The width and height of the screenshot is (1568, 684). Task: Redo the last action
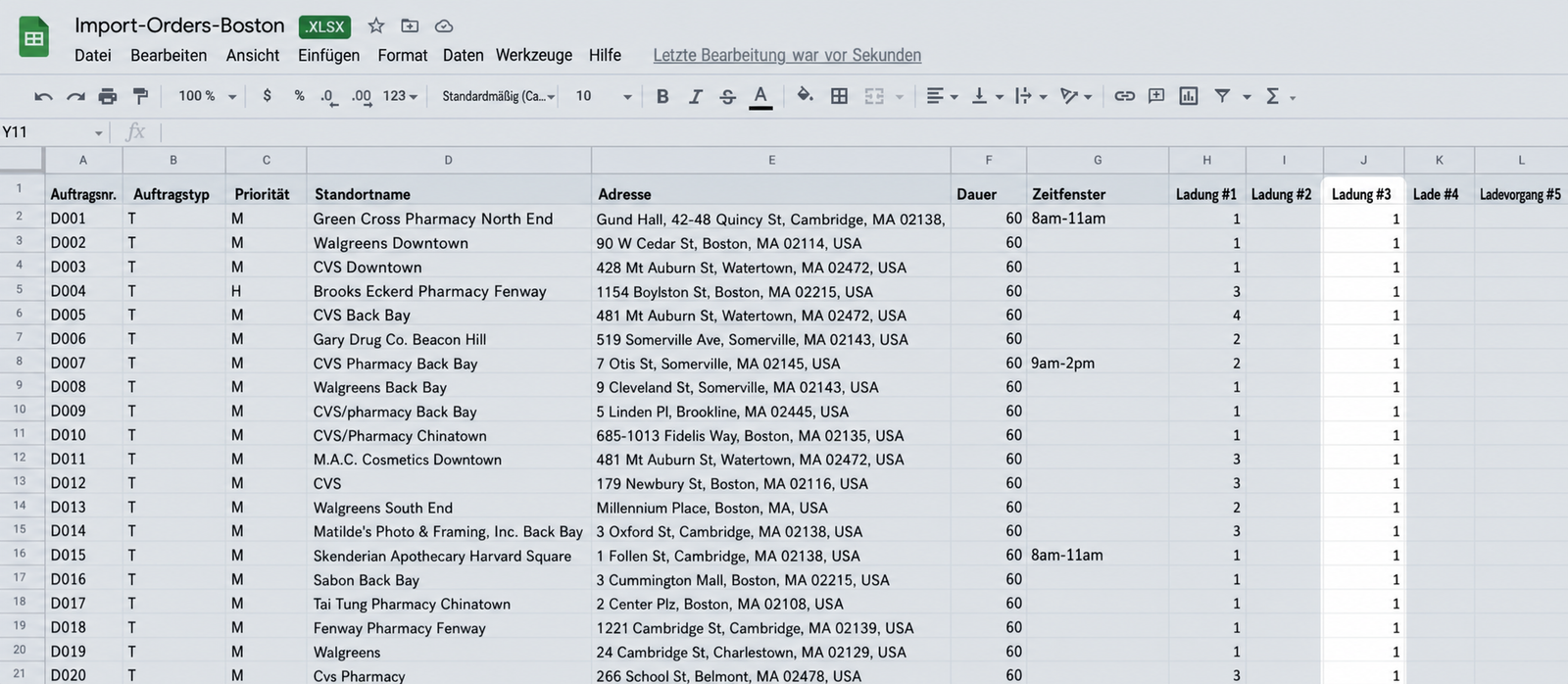tap(75, 96)
